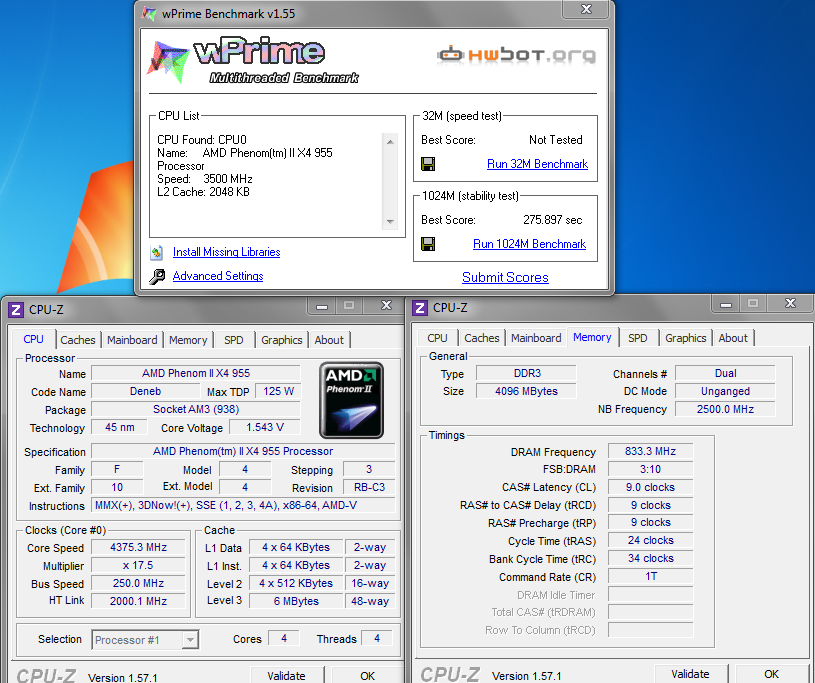Screen dimensions: 815x683
Task: Open the Advanced Settings link
Action: click(218, 276)
